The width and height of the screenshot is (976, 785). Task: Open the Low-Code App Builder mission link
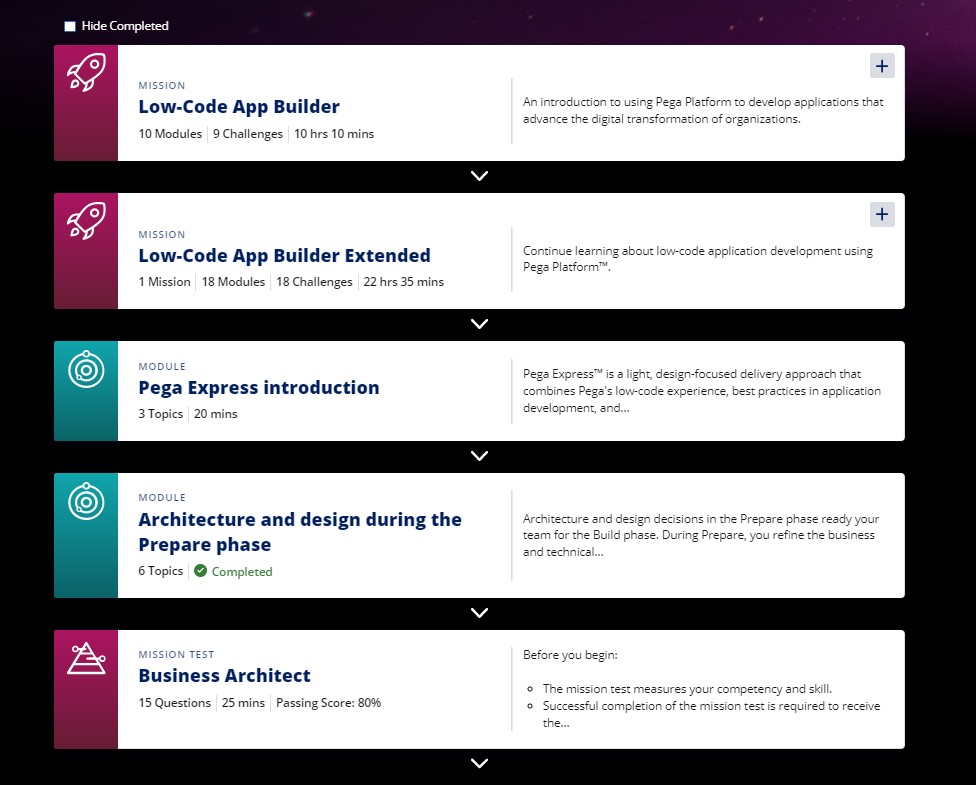[x=239, y=107]
